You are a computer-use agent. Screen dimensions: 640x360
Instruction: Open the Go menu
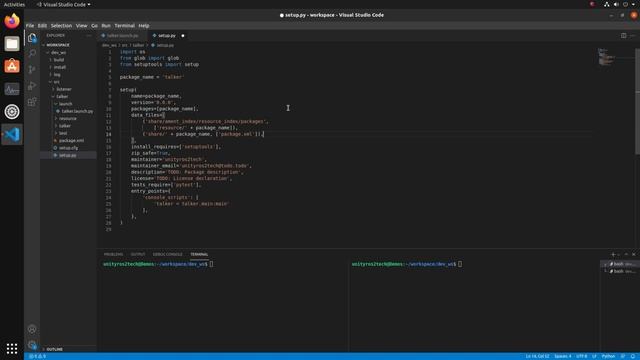click(94, 26)
